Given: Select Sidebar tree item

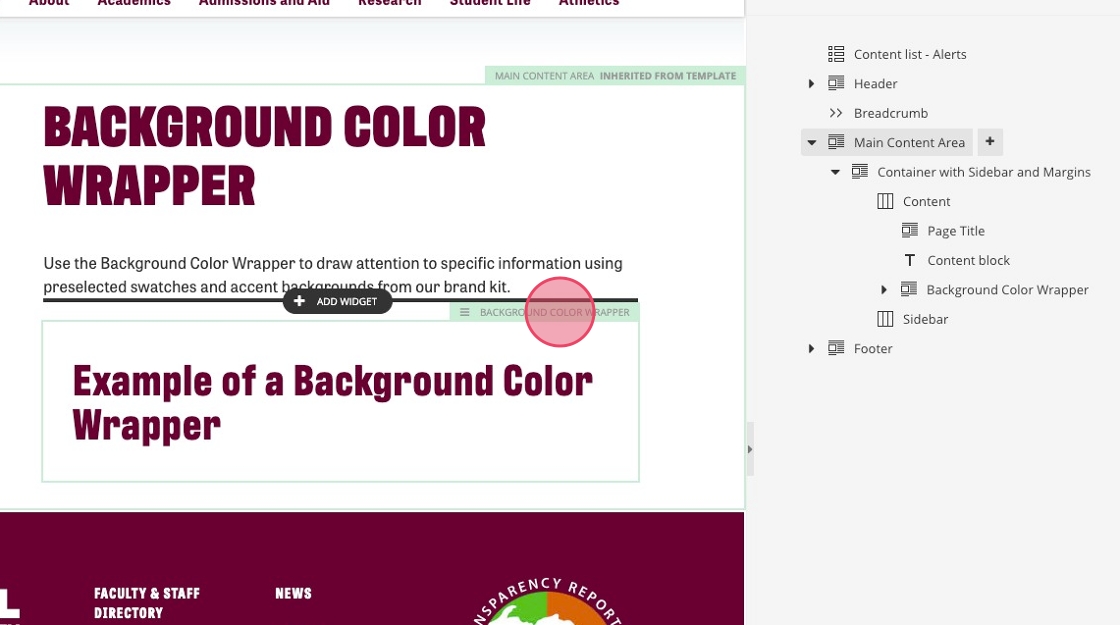Looking at the screenshot, I should (x=925, y=319).
